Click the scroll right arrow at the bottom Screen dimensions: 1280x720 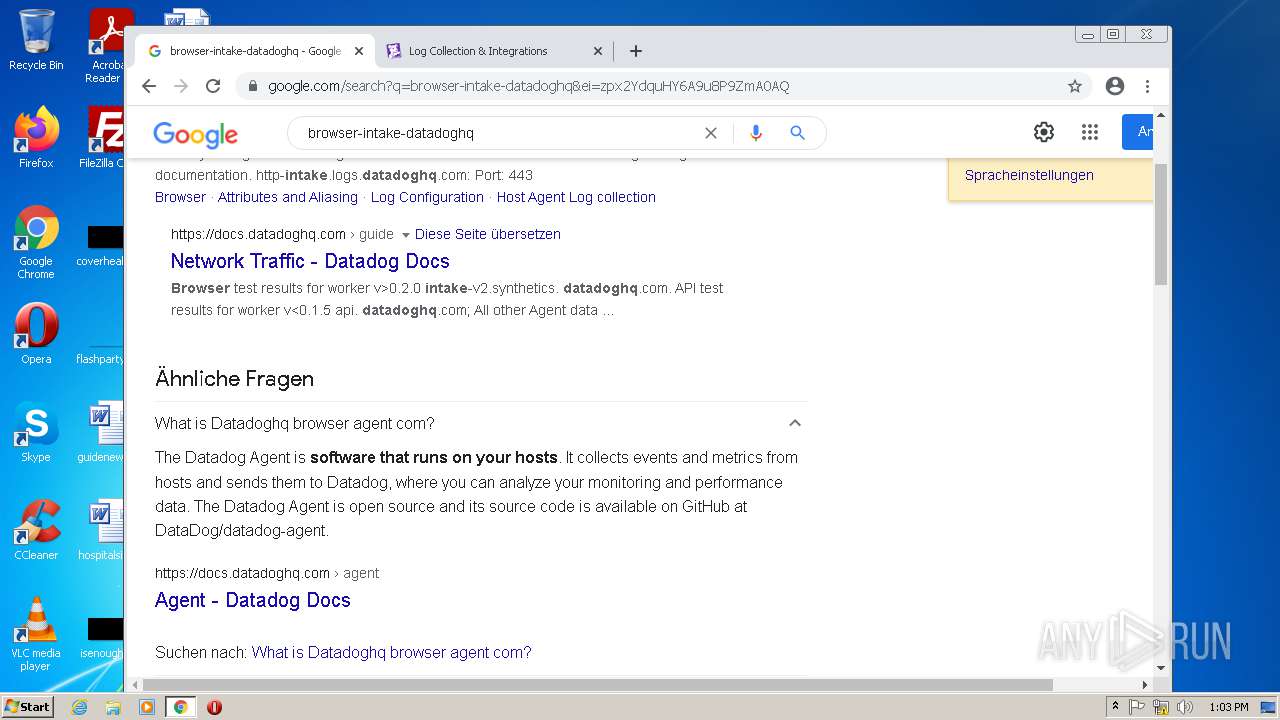coord(1145,685)
